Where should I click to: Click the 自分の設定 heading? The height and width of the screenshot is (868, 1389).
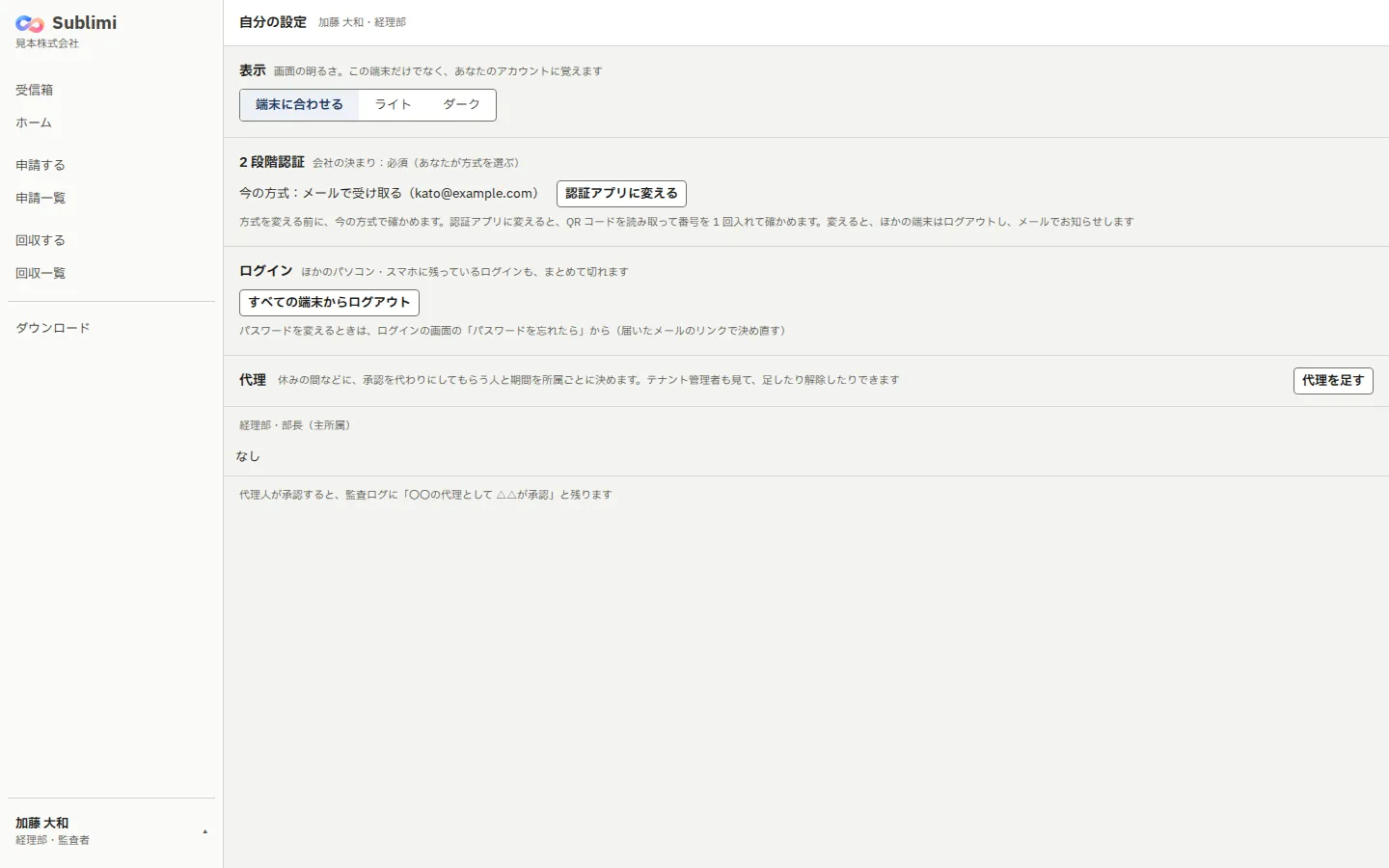(273, 22)
